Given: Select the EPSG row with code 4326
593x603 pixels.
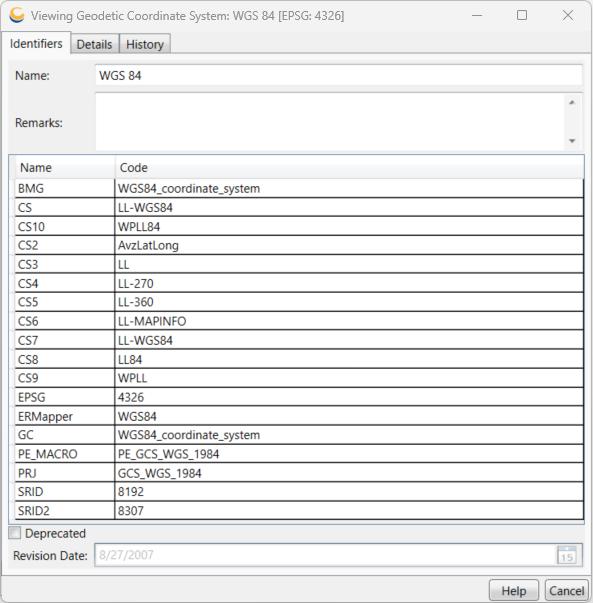Looking at the screenshot, I should pyautogui.click(x=299, y=397).
